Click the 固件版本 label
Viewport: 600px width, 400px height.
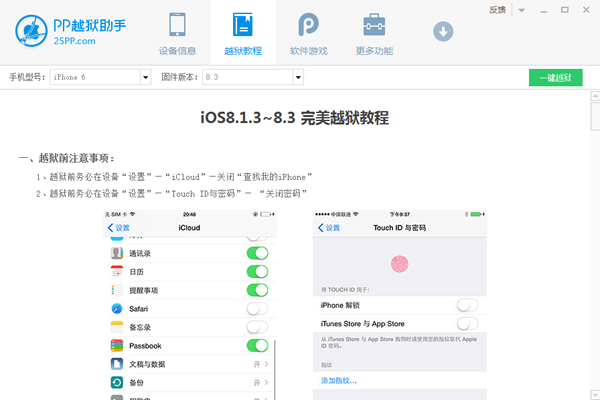pyautogui.click(x=179, y=77)
